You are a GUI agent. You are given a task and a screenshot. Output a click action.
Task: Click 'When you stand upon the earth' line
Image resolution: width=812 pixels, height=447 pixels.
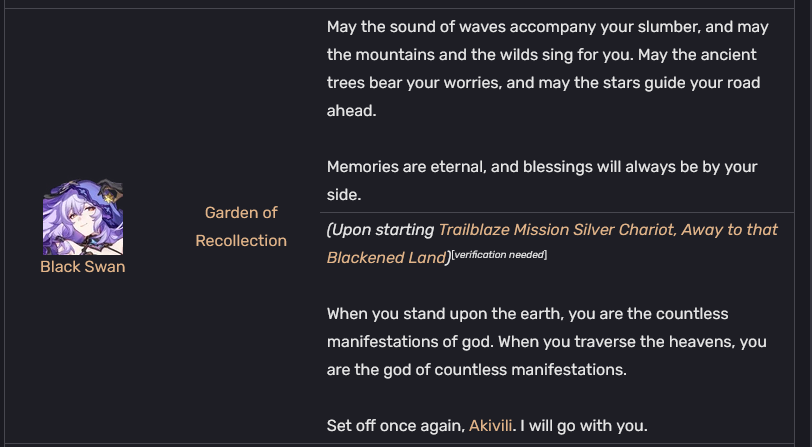click(x=528, y=314)
